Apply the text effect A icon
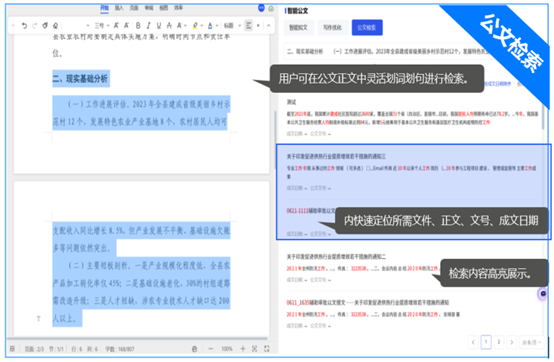Image resolution: width=554 pixels, height=362 pixels. click(x=179, y=25)
